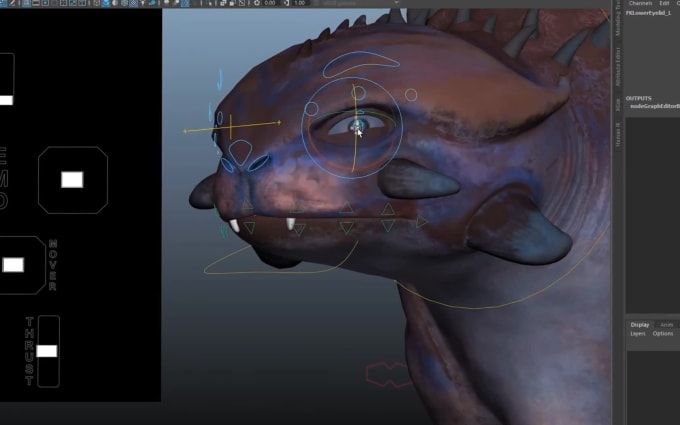This screenshot has height=425, width=680.
Task: Open the Layers menu
Action: 638,333
